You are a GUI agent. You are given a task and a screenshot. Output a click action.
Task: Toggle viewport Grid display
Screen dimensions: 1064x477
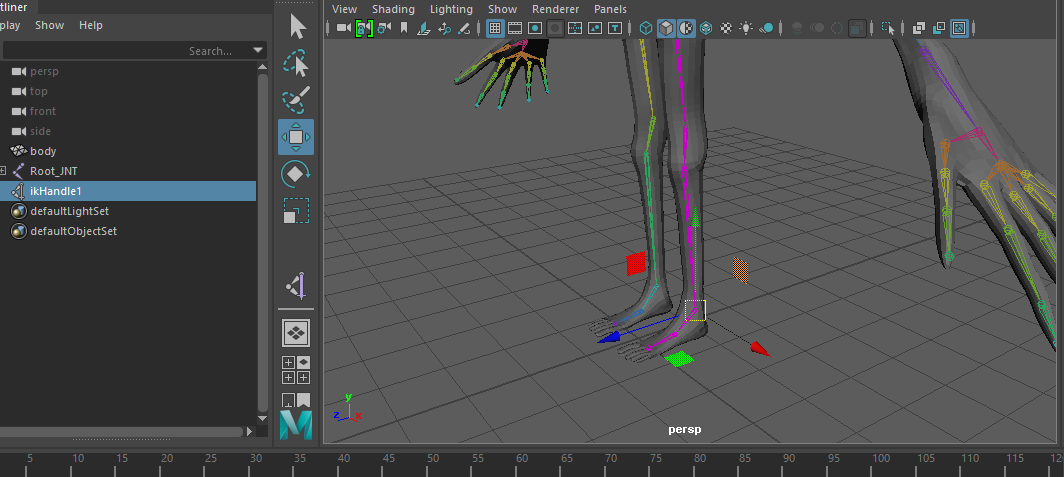tap(495, 28)
